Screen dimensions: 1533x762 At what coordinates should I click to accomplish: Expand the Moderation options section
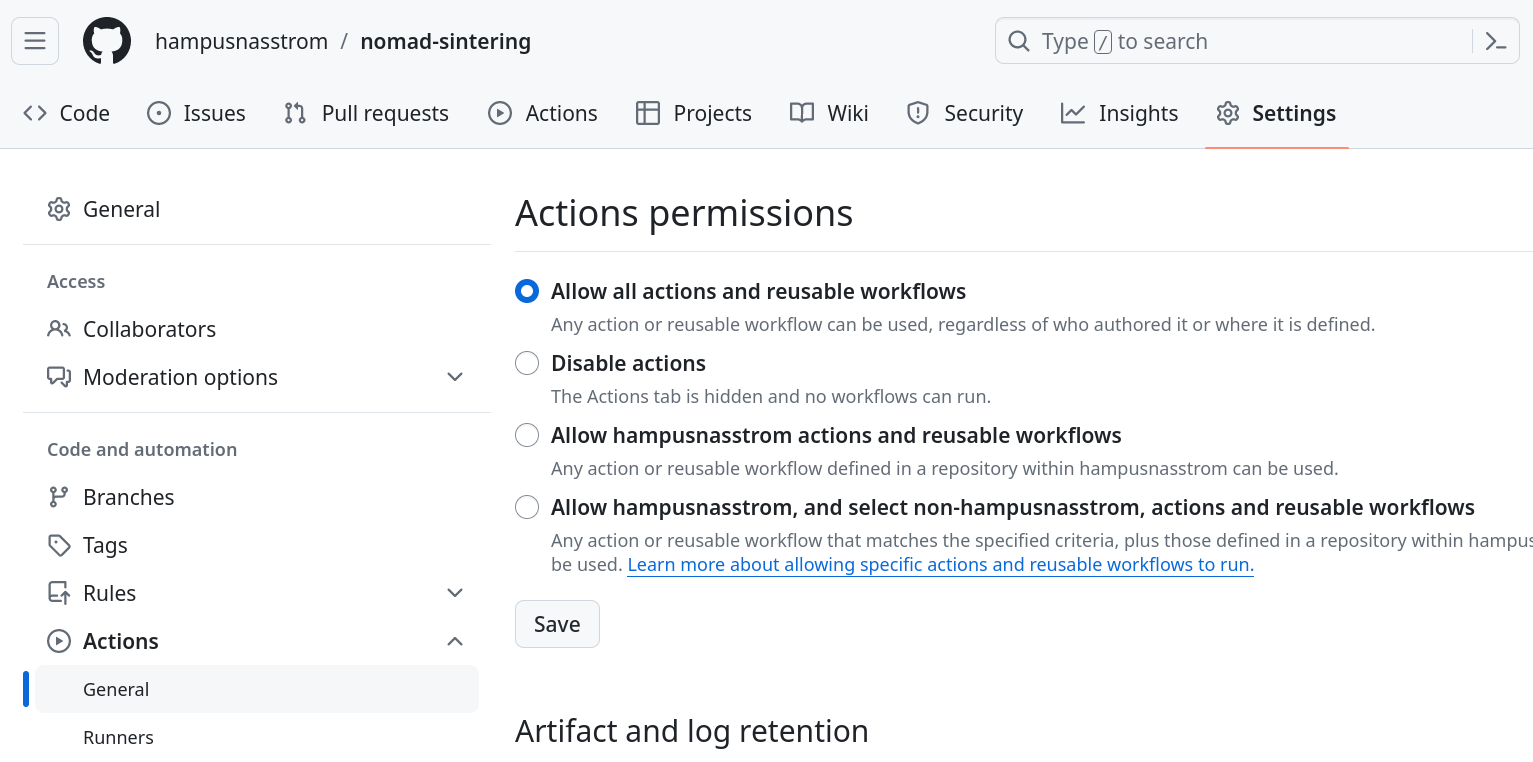[x=455, y=377]
